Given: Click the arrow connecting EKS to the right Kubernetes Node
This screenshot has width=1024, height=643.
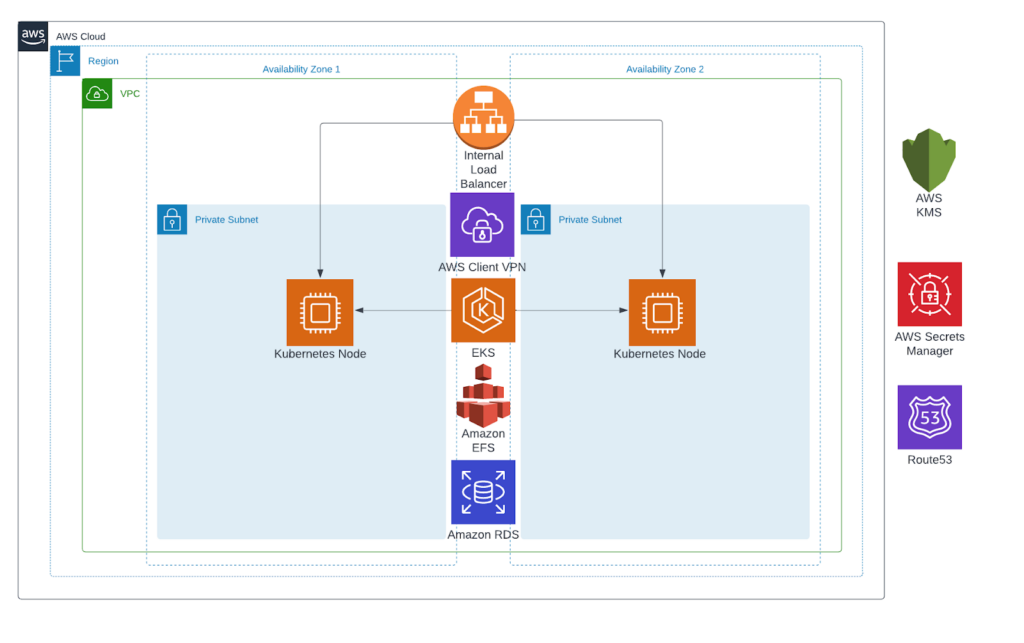Looking at the screenshot, I should 570,311.
